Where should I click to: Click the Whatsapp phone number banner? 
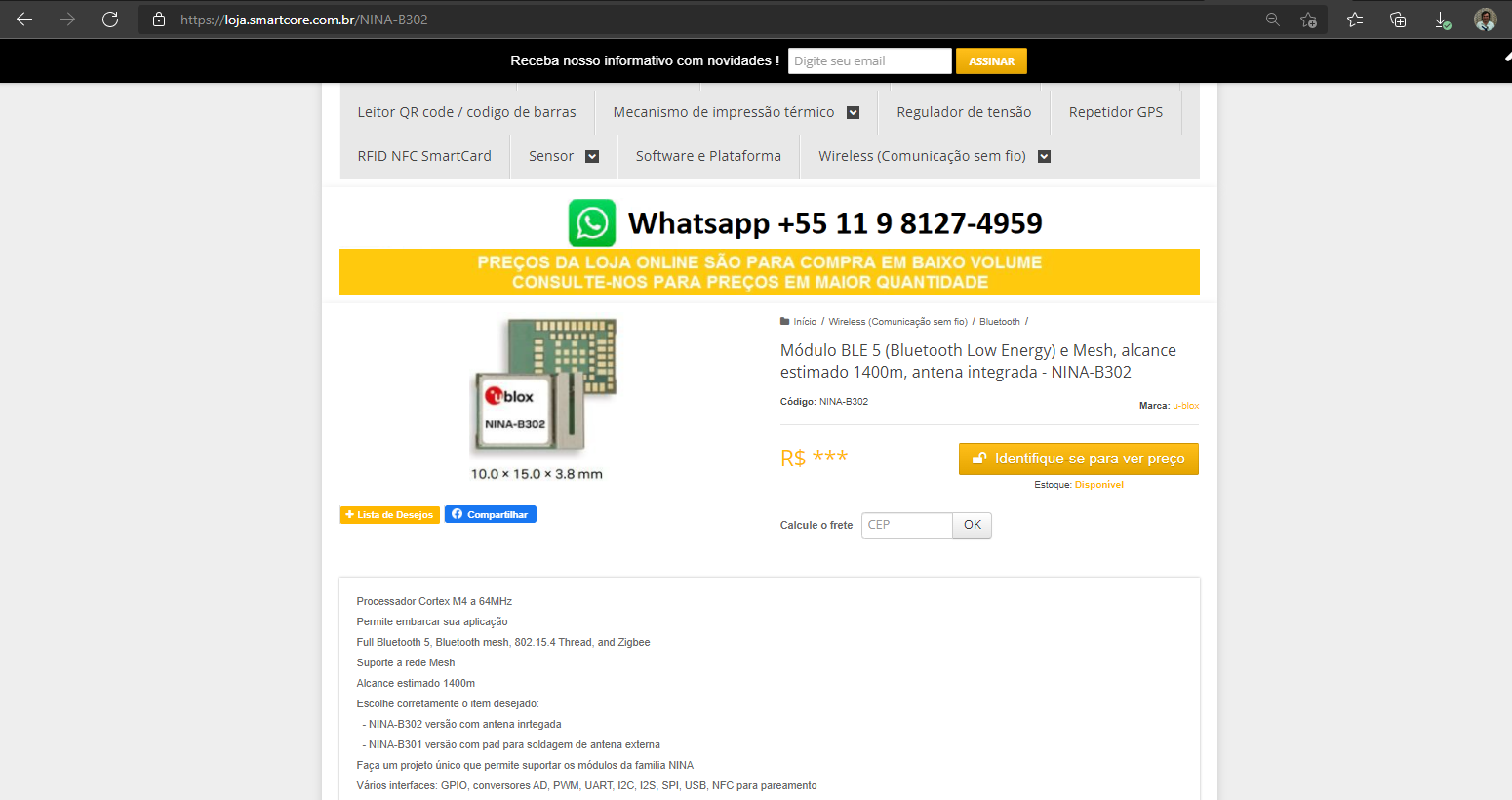point(835,223)
